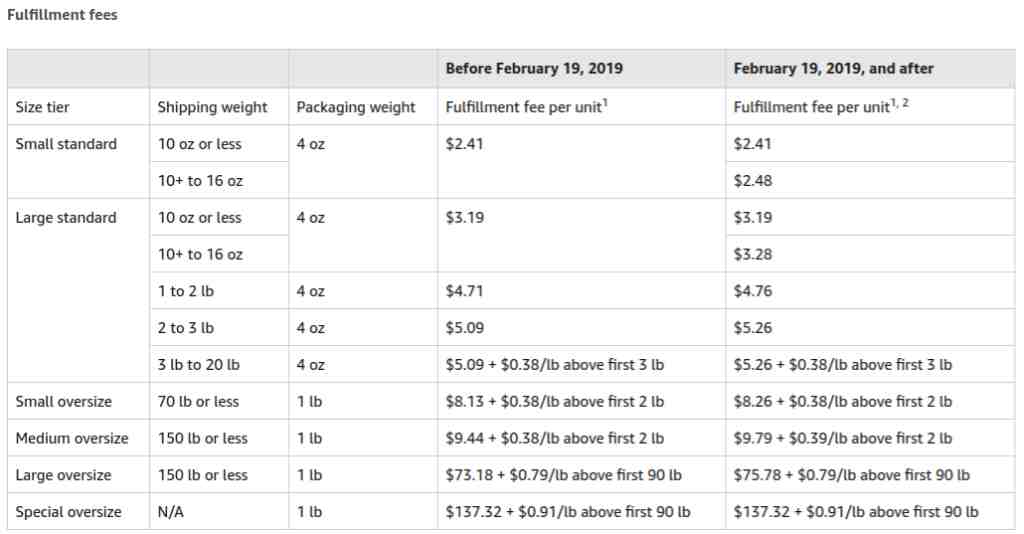Viewport: 1024px width, 534px height.
Task: Click the Packaging weight column header
Action: (x=355, y=107)
